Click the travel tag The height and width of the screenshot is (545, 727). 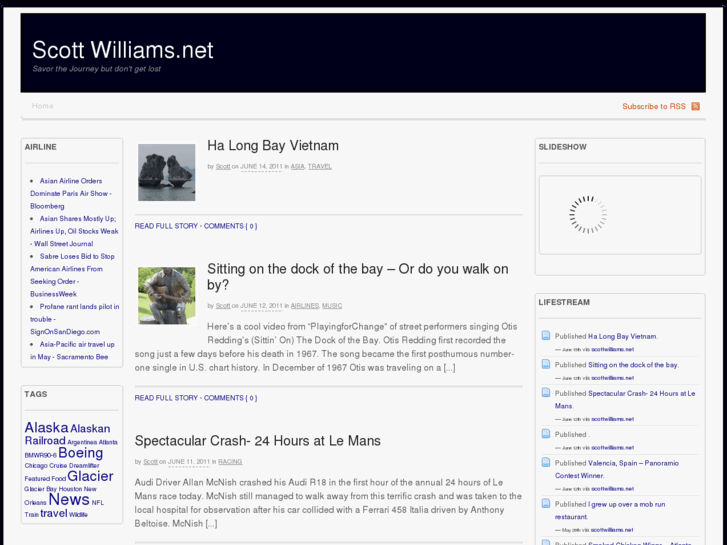[54, 513]
